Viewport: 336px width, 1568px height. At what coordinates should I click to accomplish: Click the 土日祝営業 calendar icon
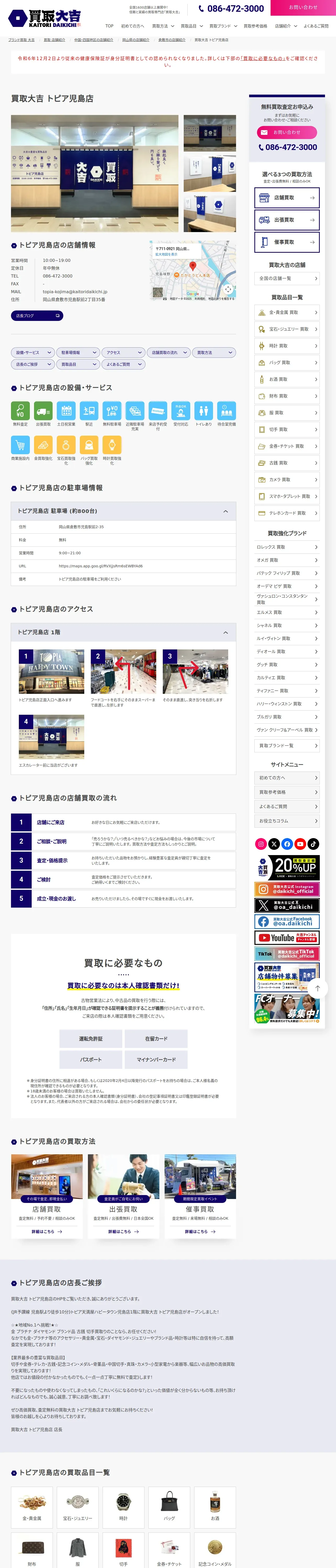[x=66, y=411]
